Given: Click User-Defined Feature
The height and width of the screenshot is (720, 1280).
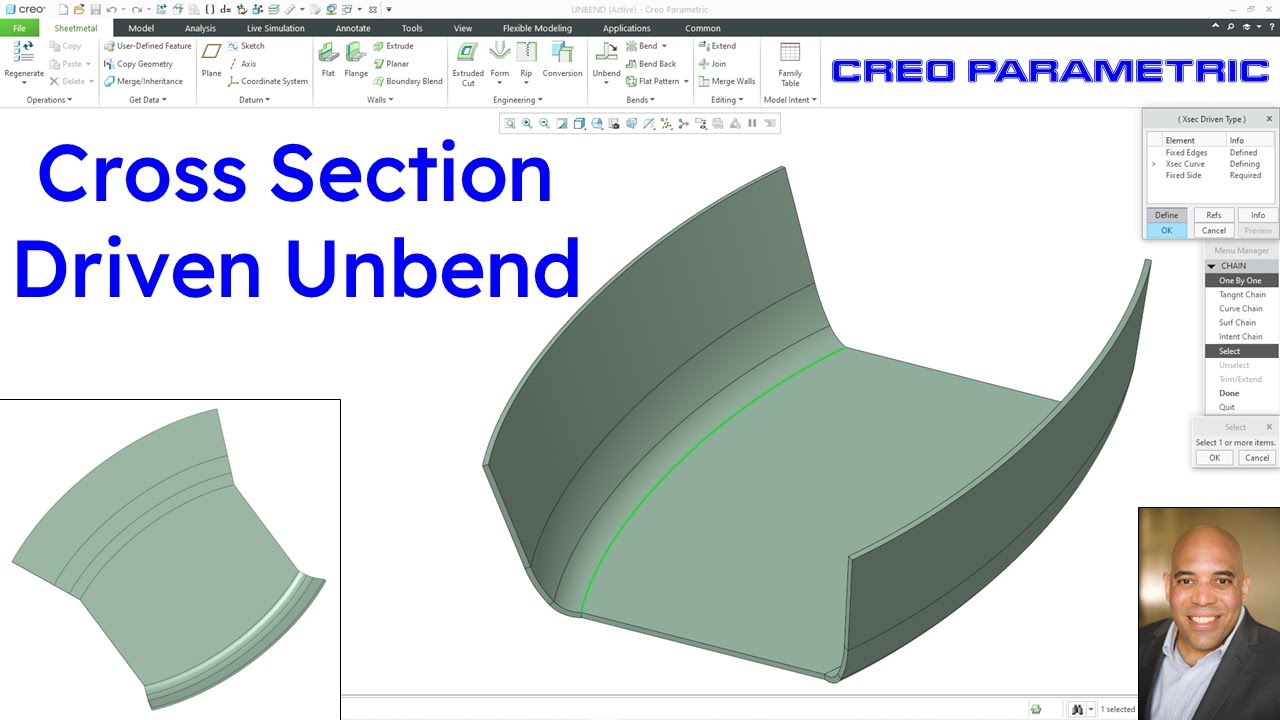Looking at the screenshot, I should pyautogui.click(x=147, y=46).
